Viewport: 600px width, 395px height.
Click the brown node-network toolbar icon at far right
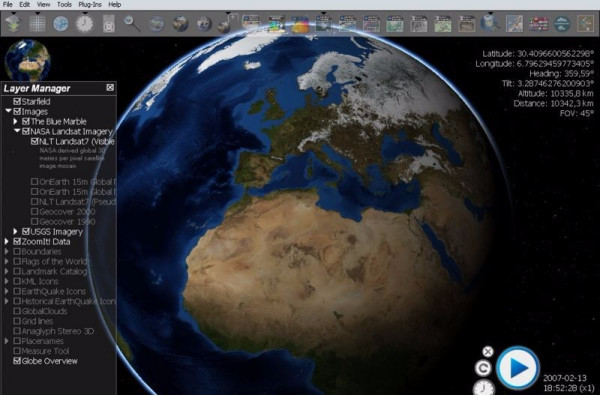pyautogui.click(x=585, y=24)
